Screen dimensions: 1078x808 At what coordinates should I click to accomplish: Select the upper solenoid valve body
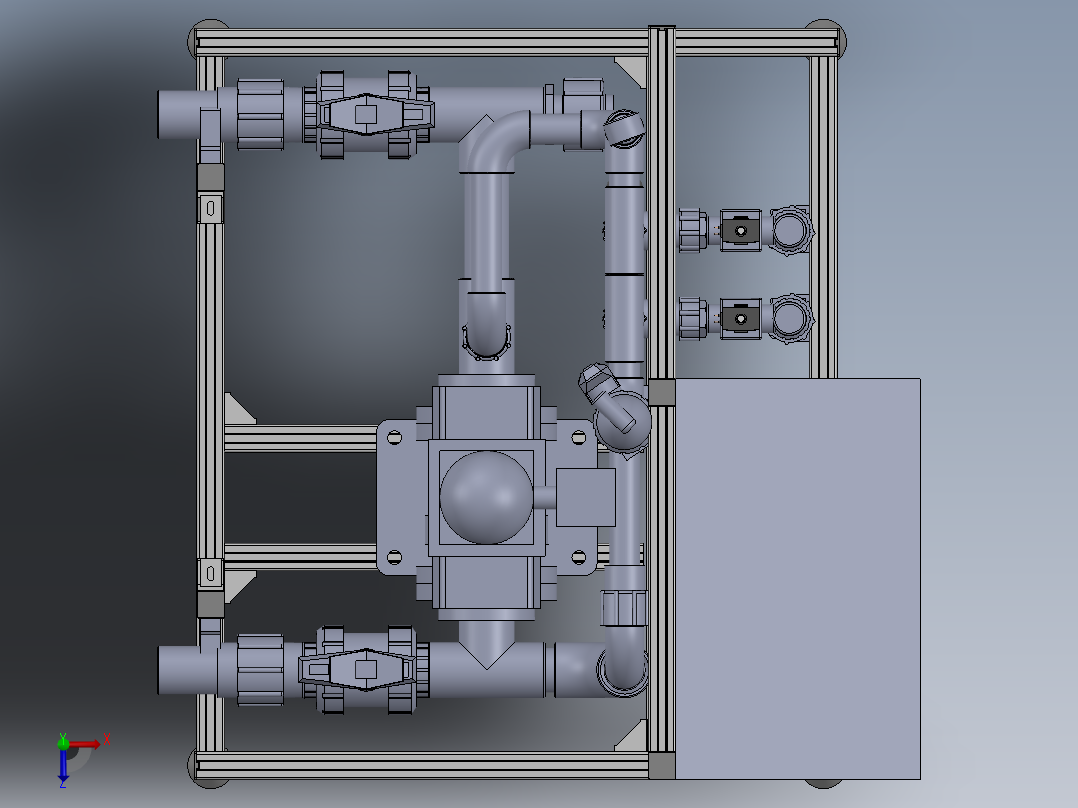pyautogui.click(x=740, y=230)
